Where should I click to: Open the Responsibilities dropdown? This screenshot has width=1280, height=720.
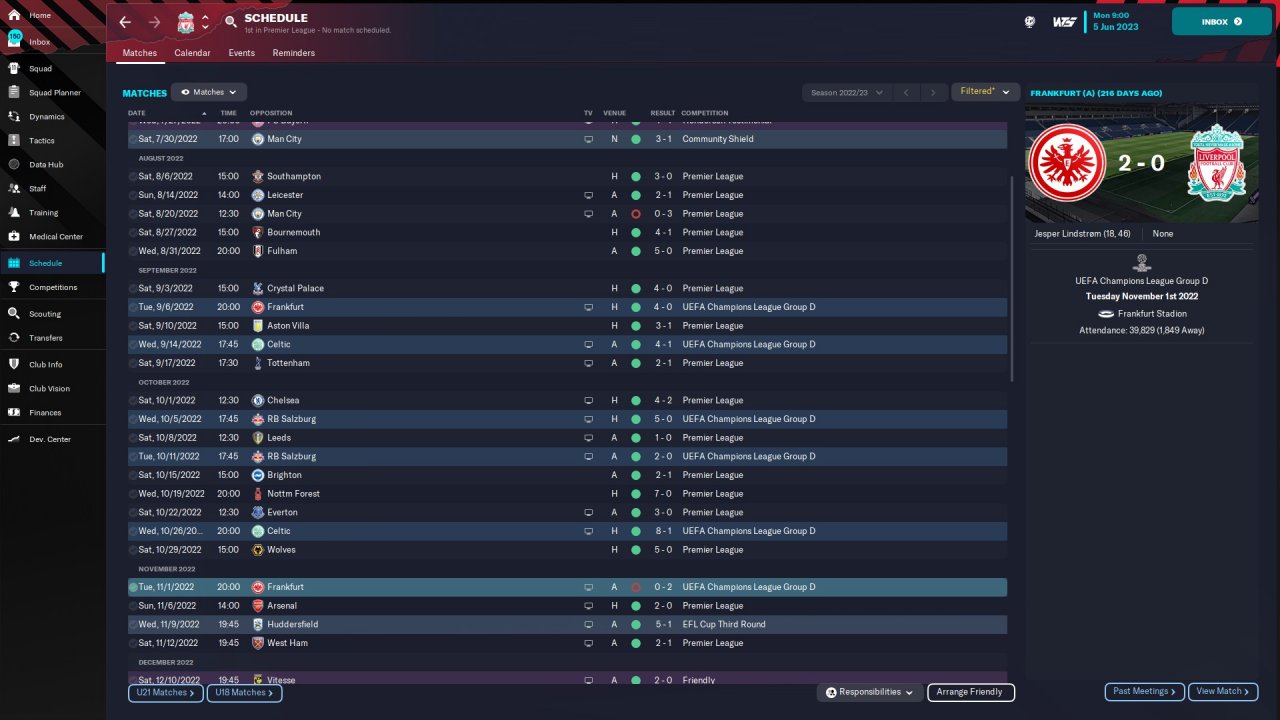pyautogui.click(x=869, y=692)
